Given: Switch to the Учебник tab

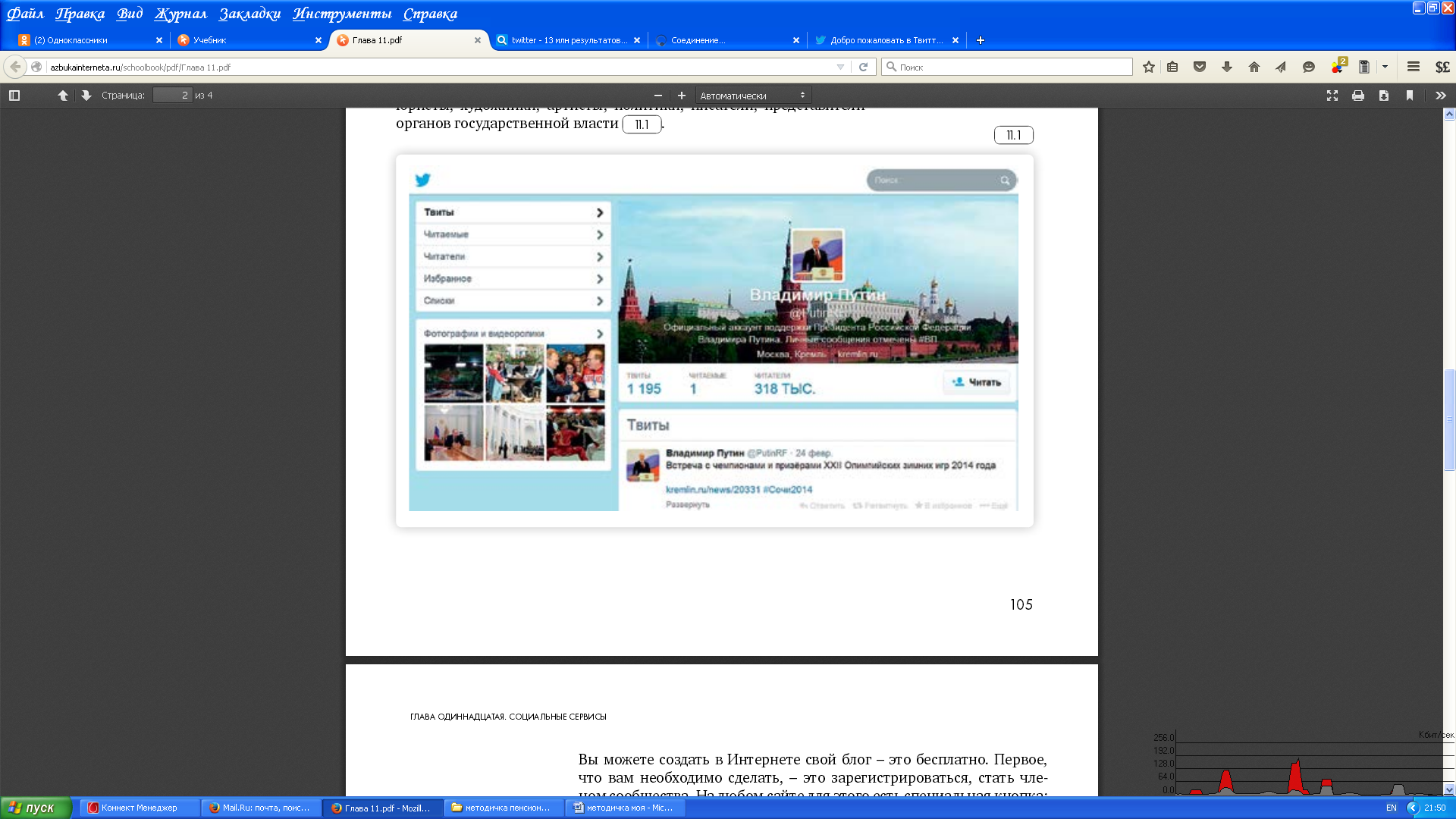Looking at the screenshot, I should [243, 40].
